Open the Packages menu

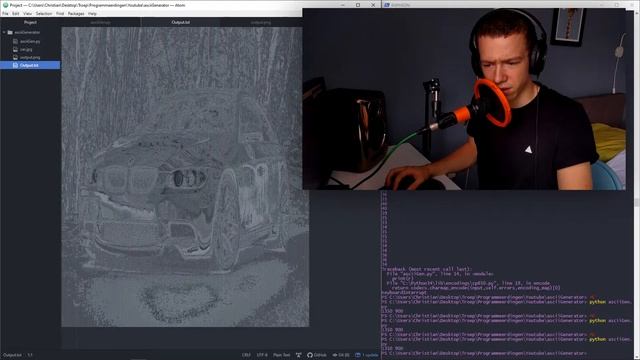click(x=76, y=13)
